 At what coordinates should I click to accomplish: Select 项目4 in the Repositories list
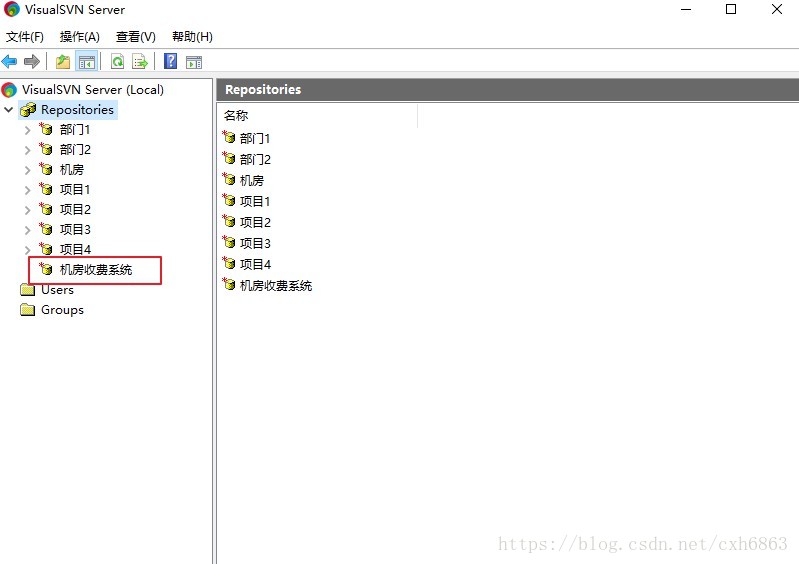(x=255, y=264)
